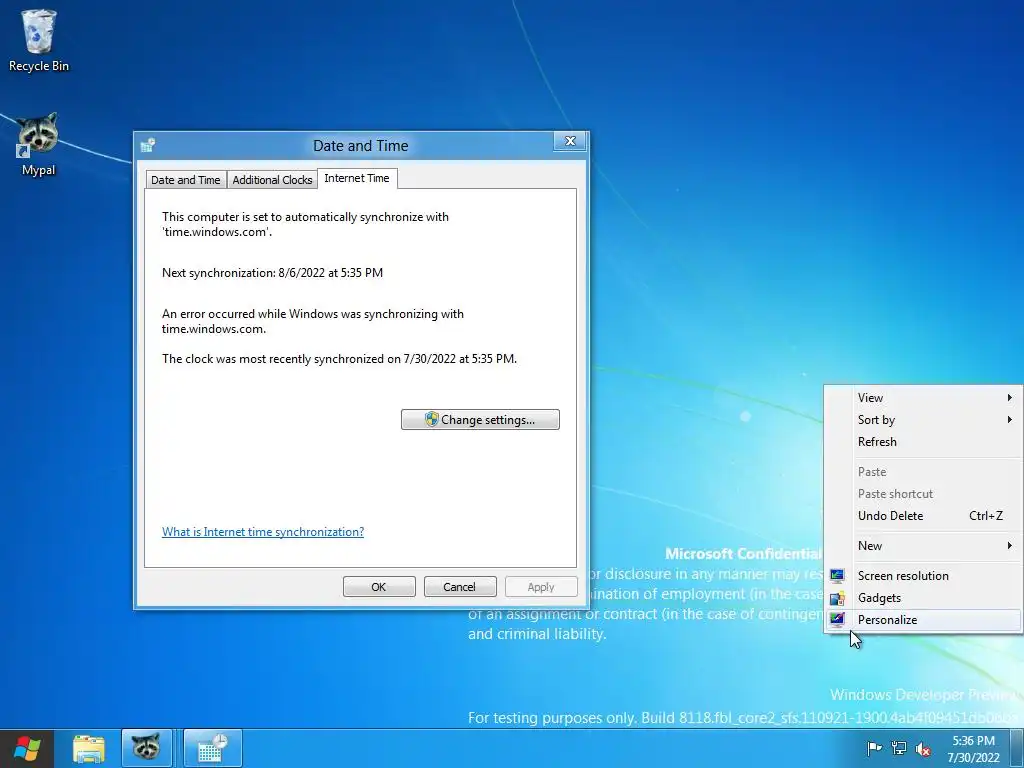Click the Change settings button
This screenshot has width=1024, height=768.
(x=480, y=419)
